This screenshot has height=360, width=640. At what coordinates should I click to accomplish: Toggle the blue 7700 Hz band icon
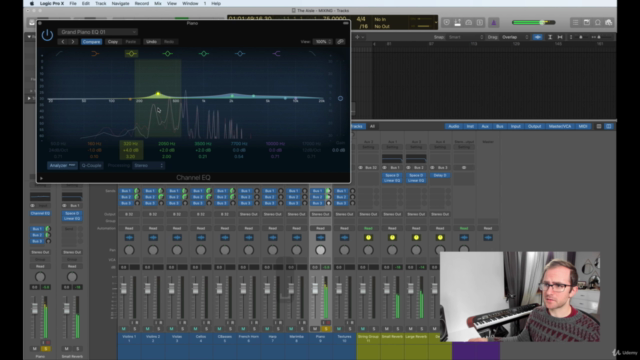coord(240,53)
